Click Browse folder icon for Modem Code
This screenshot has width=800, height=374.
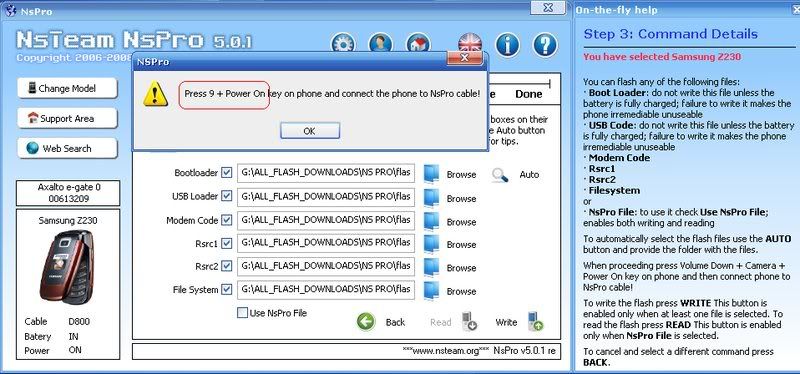431,221
